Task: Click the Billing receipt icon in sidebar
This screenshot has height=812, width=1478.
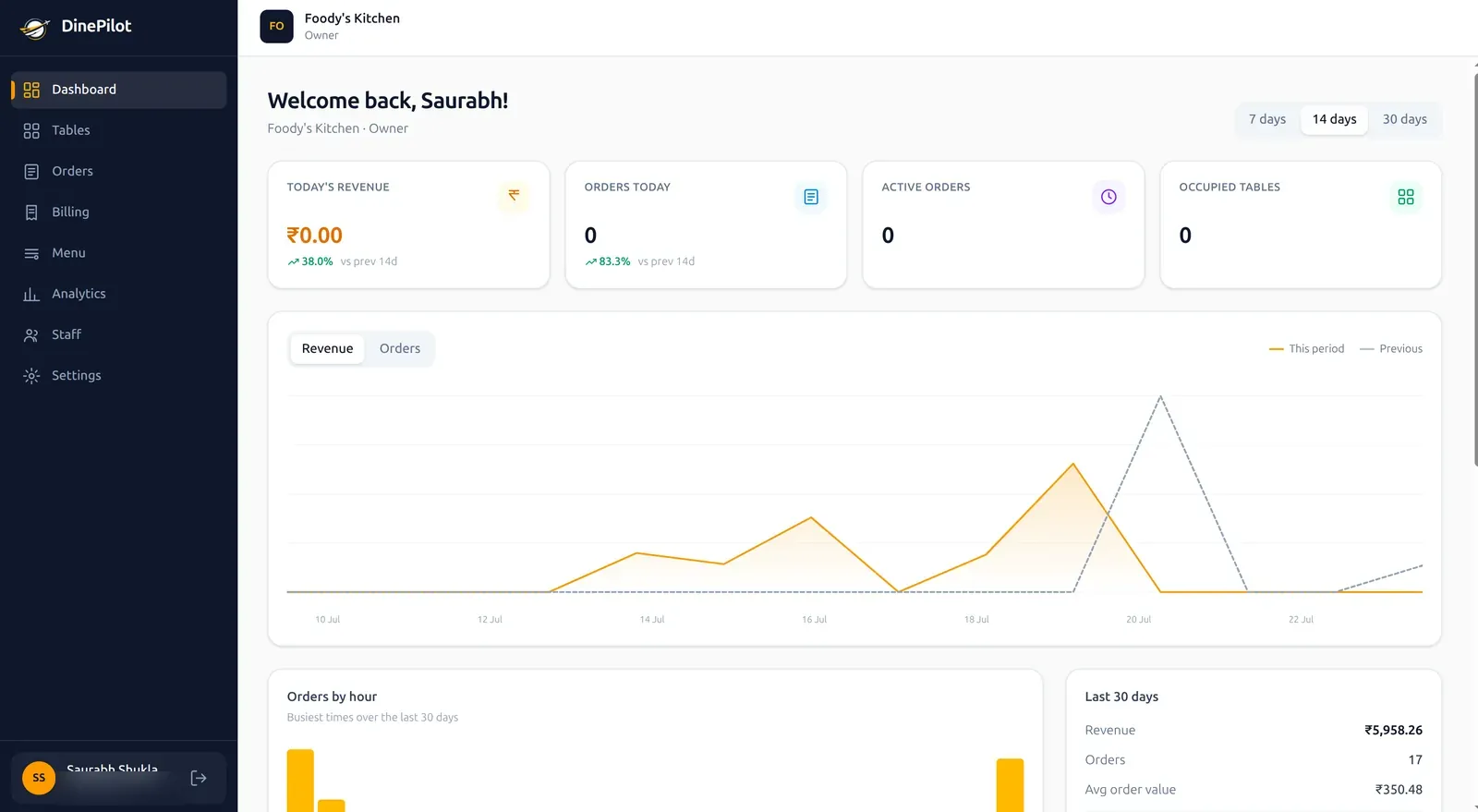Action: (x=31, y=212)
